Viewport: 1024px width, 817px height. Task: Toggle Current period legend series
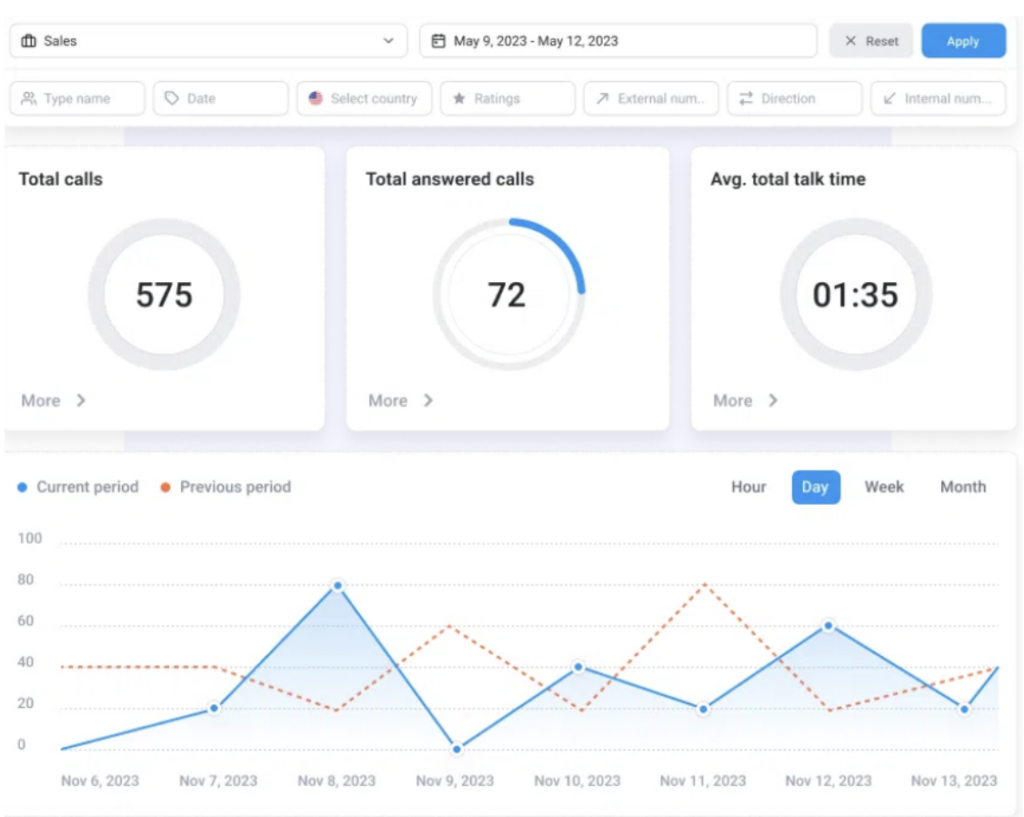coord(78,487)
